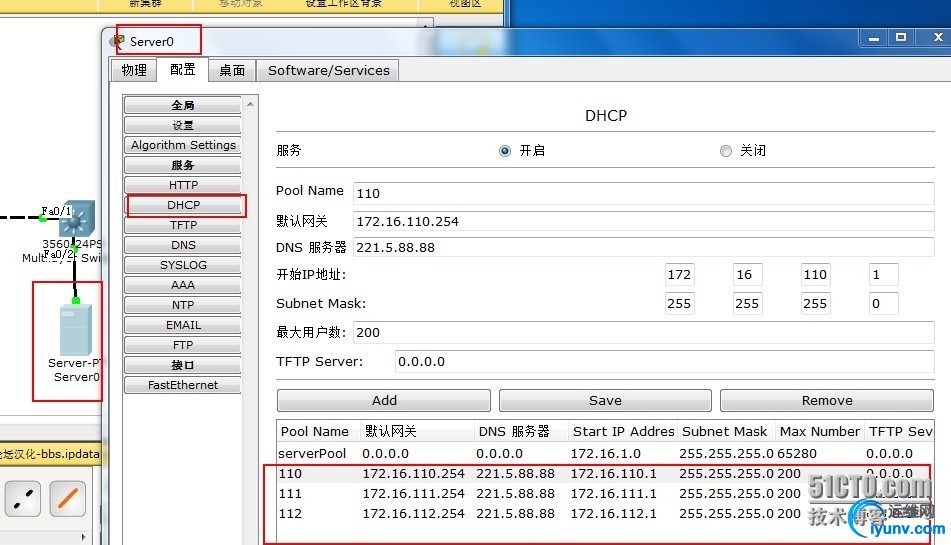Focus the Pool Name input field
Image resolution: width=951 pixels, height=545 pixels.
coord(644,193)
